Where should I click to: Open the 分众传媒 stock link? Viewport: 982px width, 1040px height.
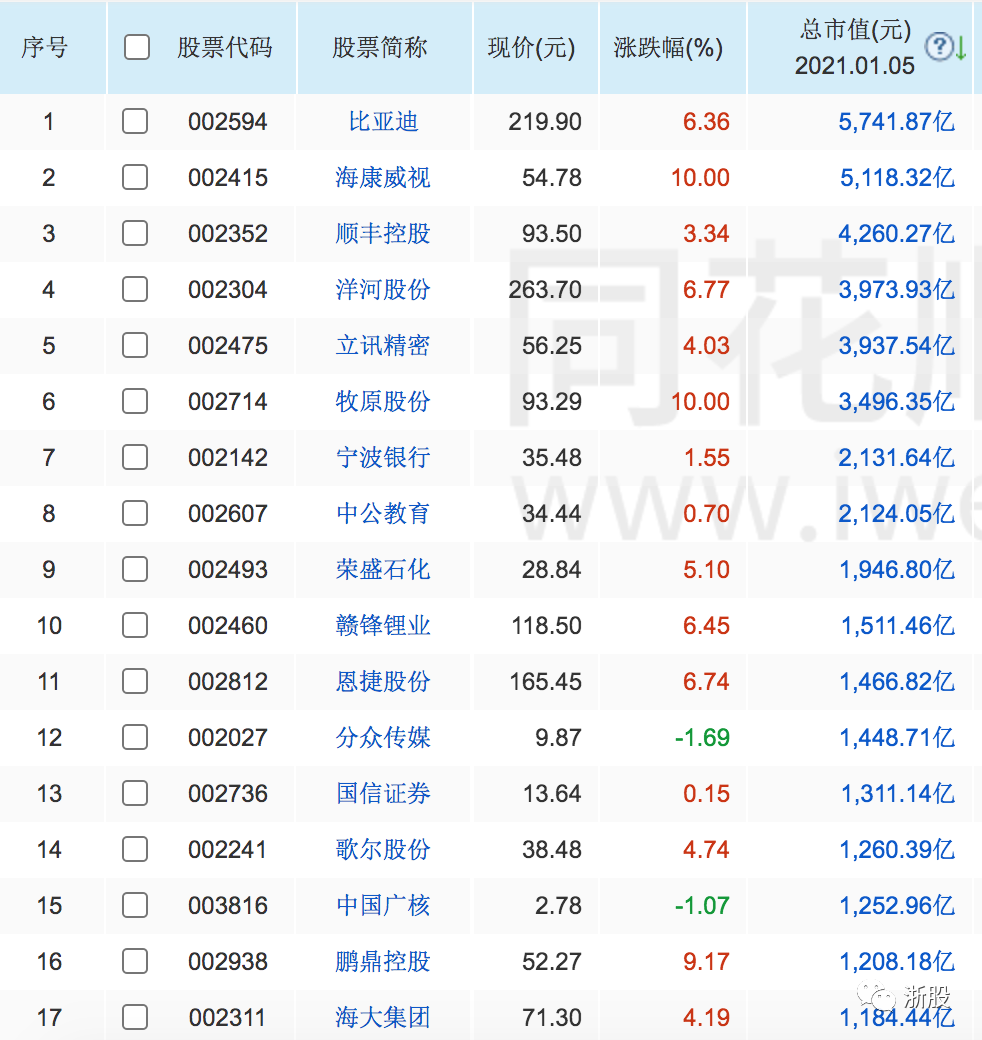point(383,737)
